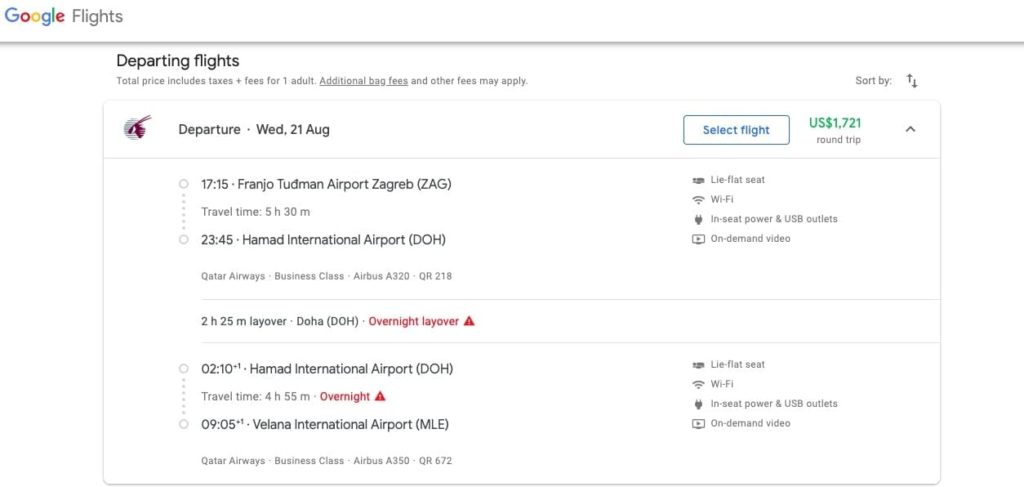1024x487 pixels.
Task: Click the power outlet icon for QR 672
Action: pyautogui.click(x=698, y=404)
